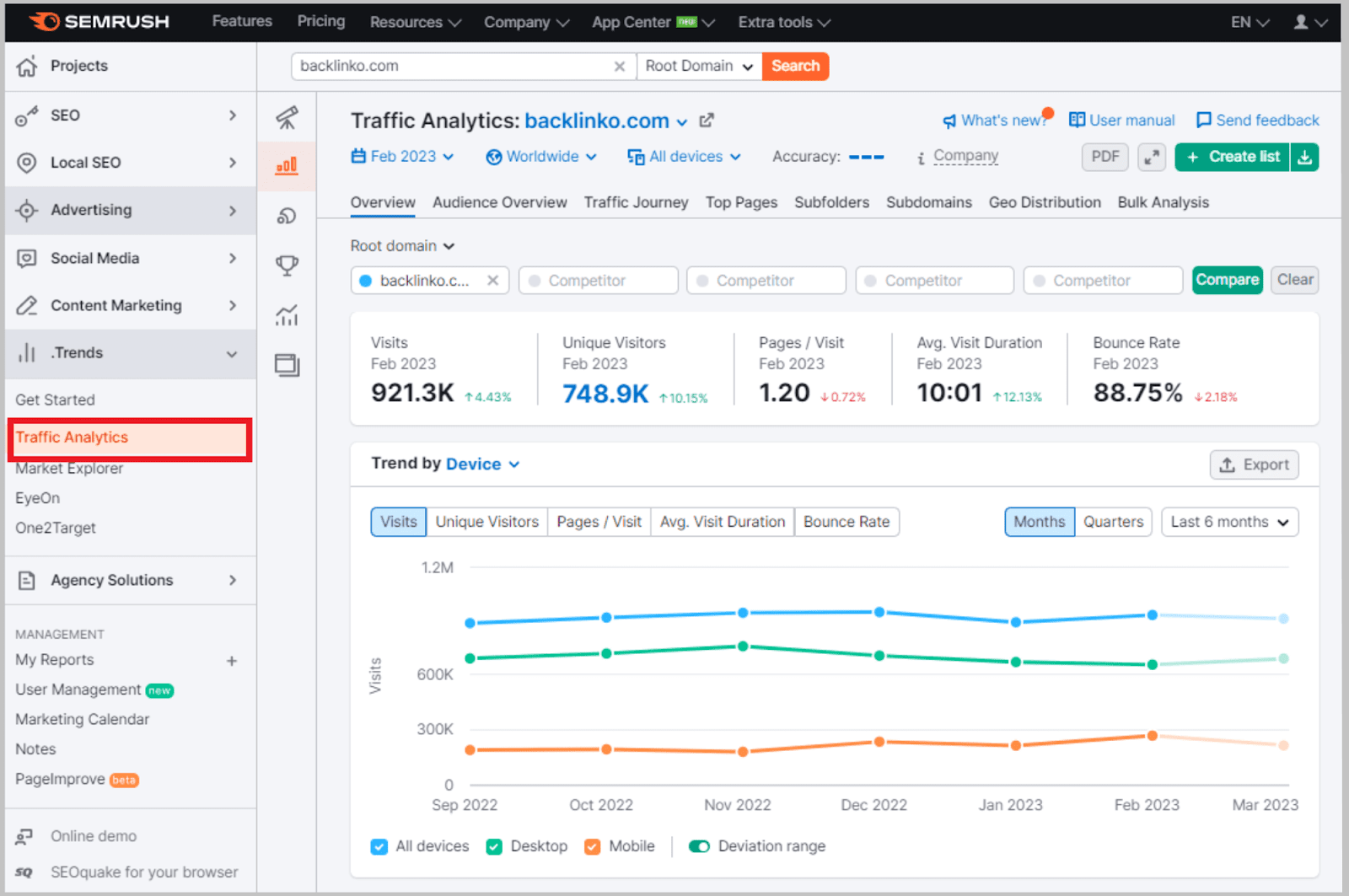
Task: Toggle the All devices checkbox
Action: click(379, 846)
